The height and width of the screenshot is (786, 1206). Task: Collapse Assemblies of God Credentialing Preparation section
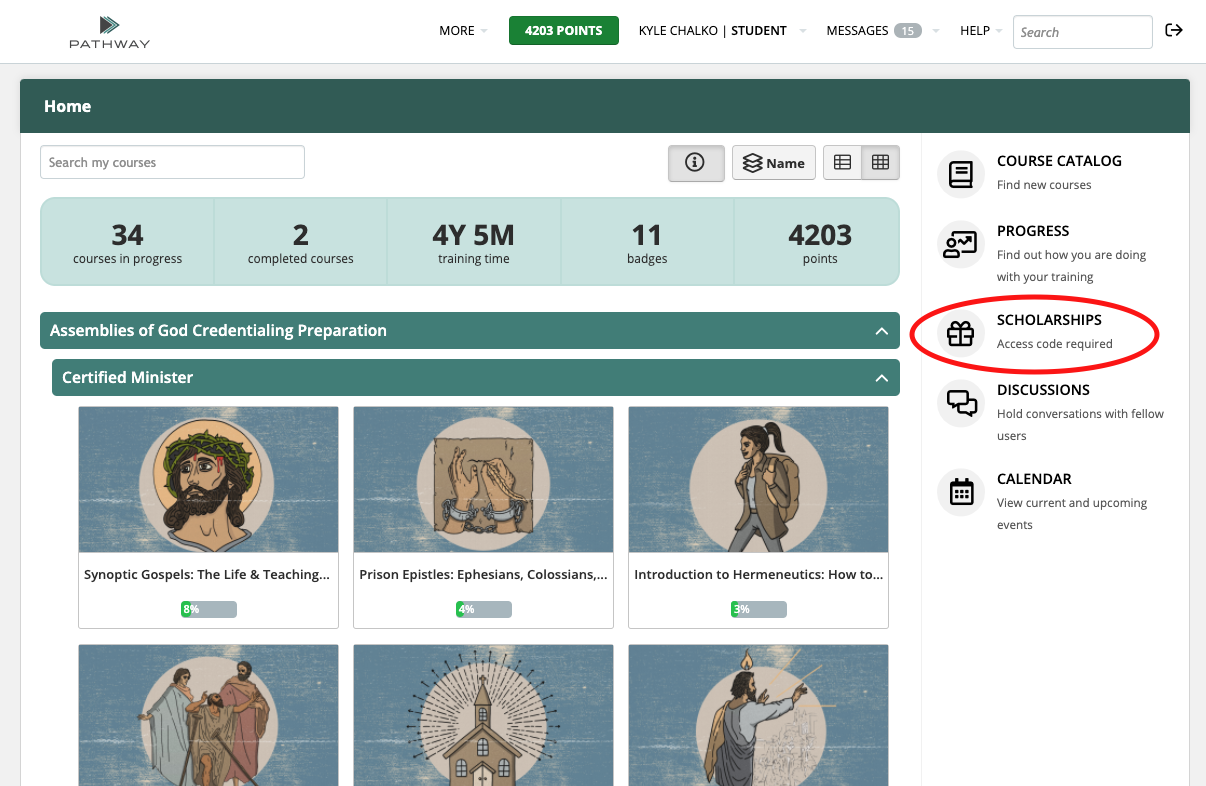[x=881, y=331]
